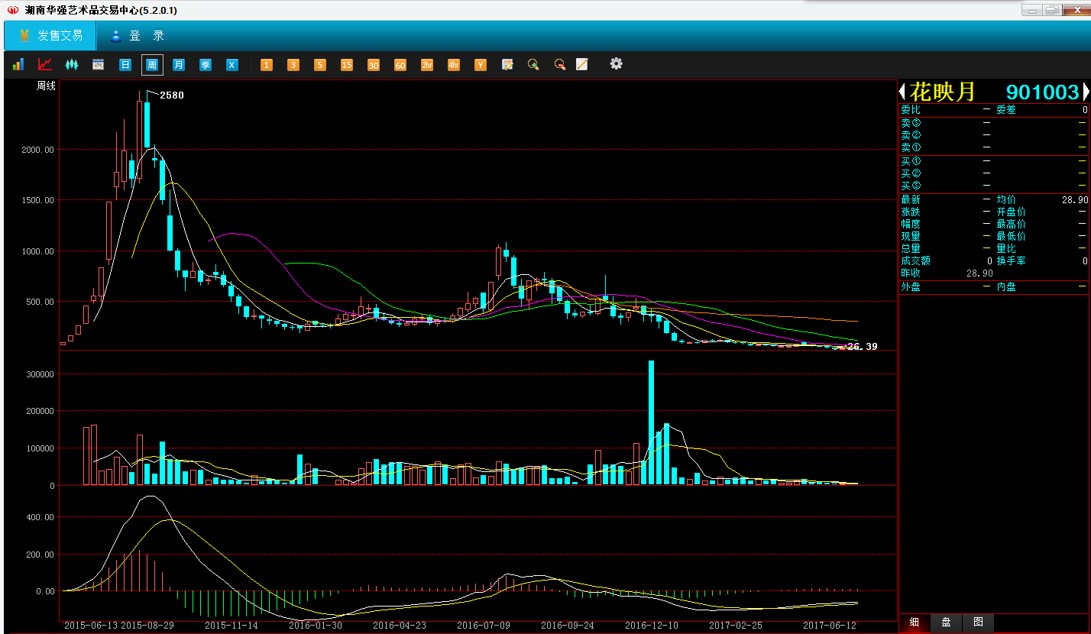Viewport: 1091px width, 634px height.
Task: Click the 昨收 value 28.90
Action: 980,274
